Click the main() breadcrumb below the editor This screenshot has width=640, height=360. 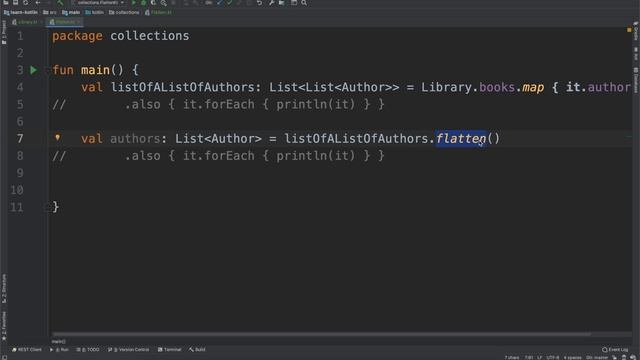pos(58,341)
